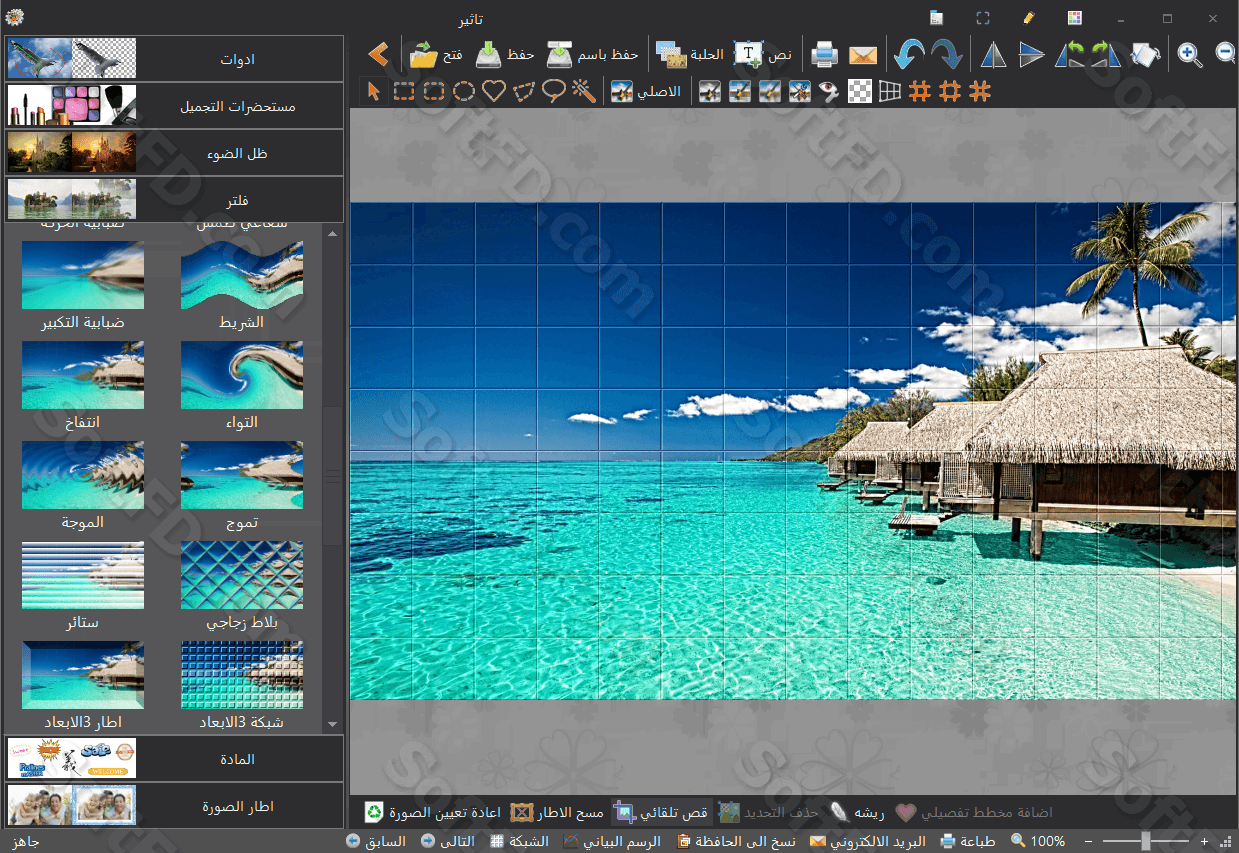Apply the بلاط زجاجي glass tile filter
The image size is (1239, 853).
click(242, 575)
